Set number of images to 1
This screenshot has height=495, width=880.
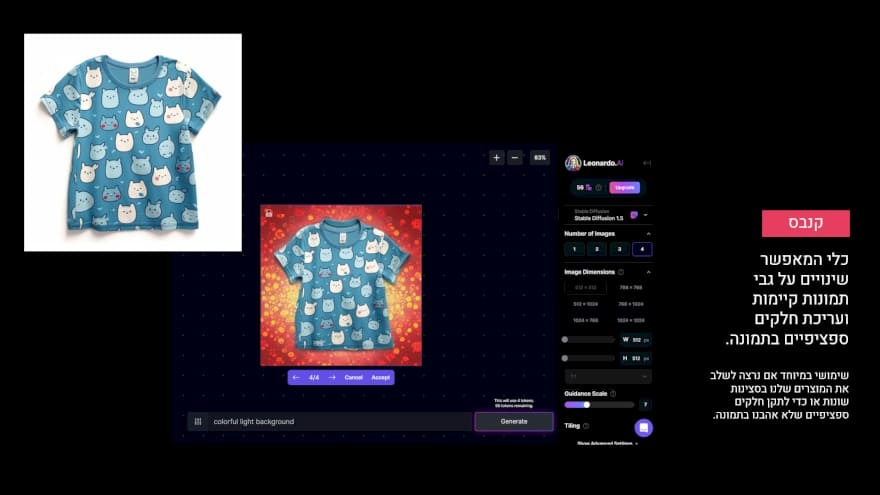click(x=574, y=249)
